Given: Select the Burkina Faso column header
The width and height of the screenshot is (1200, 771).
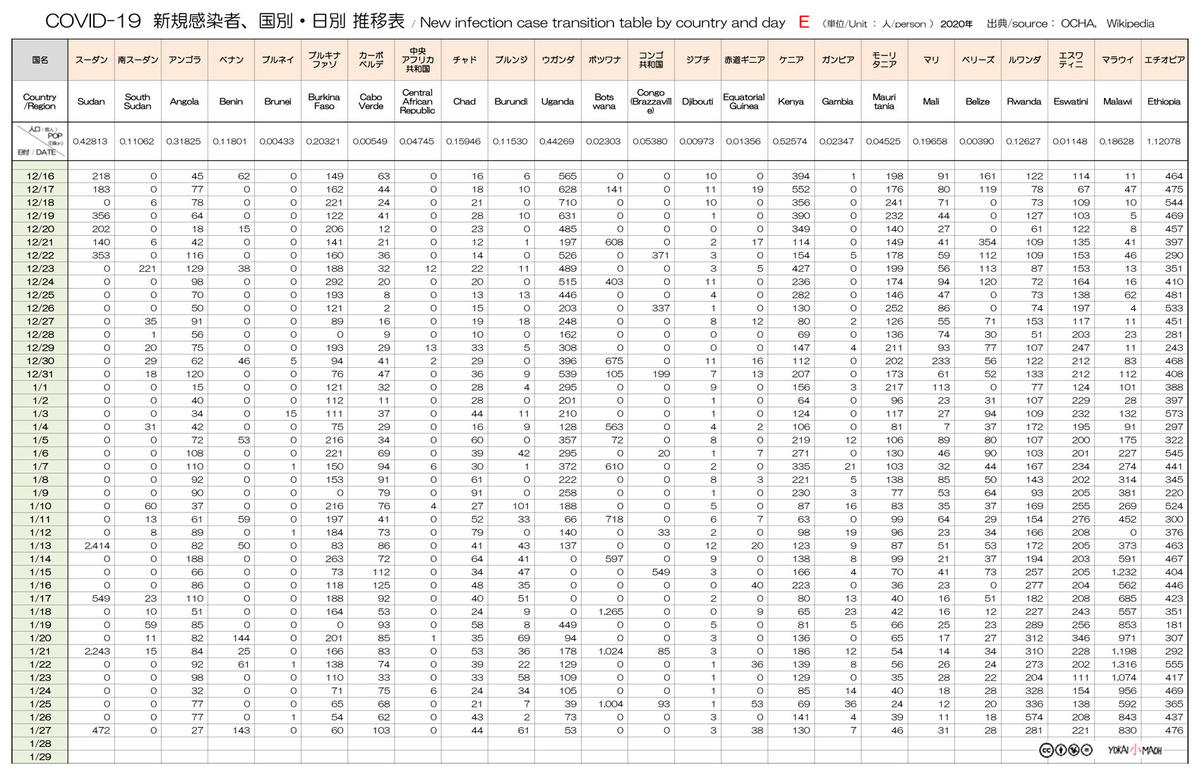Looking at the screenshot, I should click(x=324, y=102).
